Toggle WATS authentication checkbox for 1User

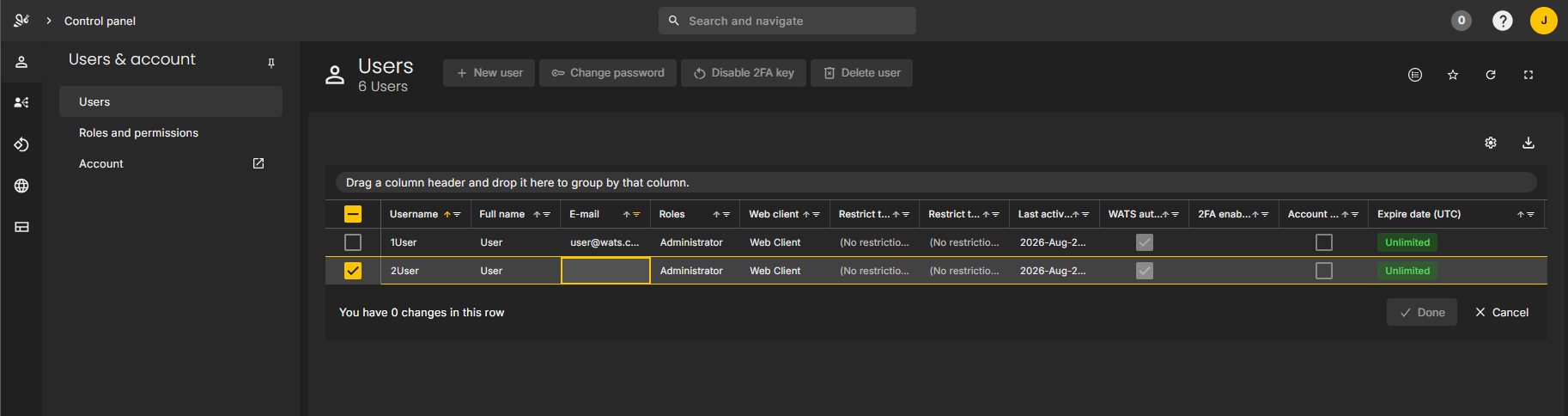click(1145, 242)
